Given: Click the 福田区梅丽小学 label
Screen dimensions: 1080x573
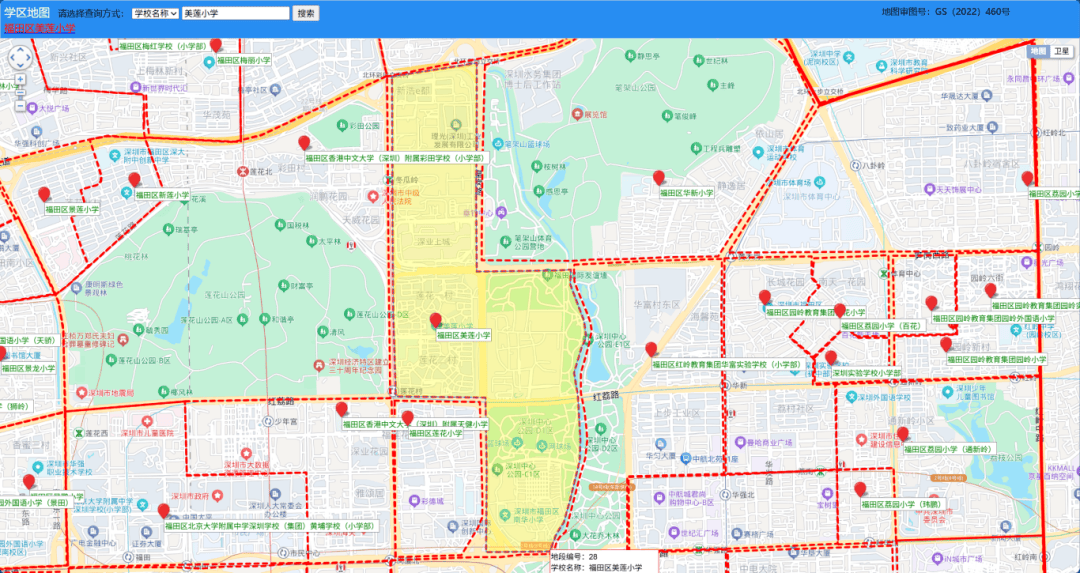Looking at the screenshot, I should (244, 61).
